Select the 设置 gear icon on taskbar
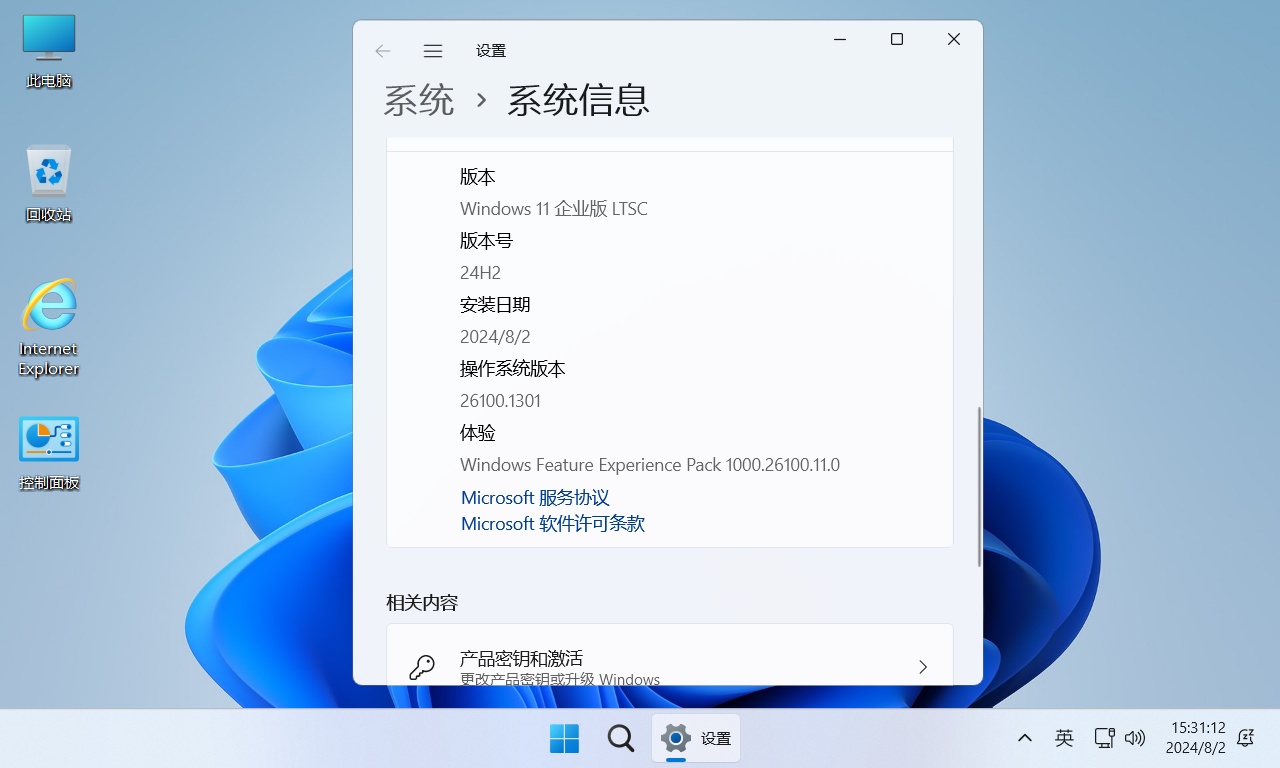This screenshot has height=768, width=1280. tap(676, 738)
